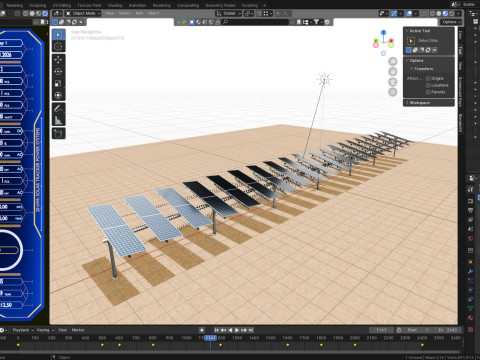
Task: Switch to the Geometry Nodes workspace tab
Action: [220, 5]
